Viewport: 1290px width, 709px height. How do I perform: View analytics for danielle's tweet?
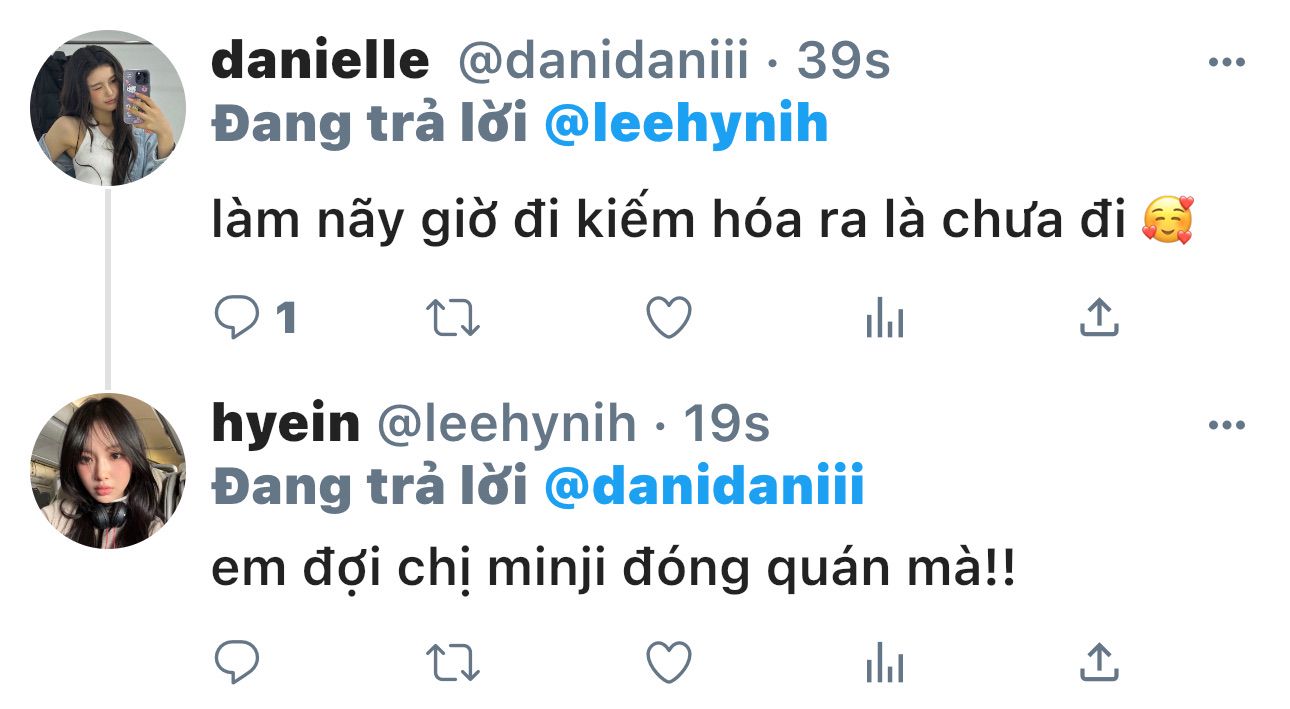coord(884,320)
